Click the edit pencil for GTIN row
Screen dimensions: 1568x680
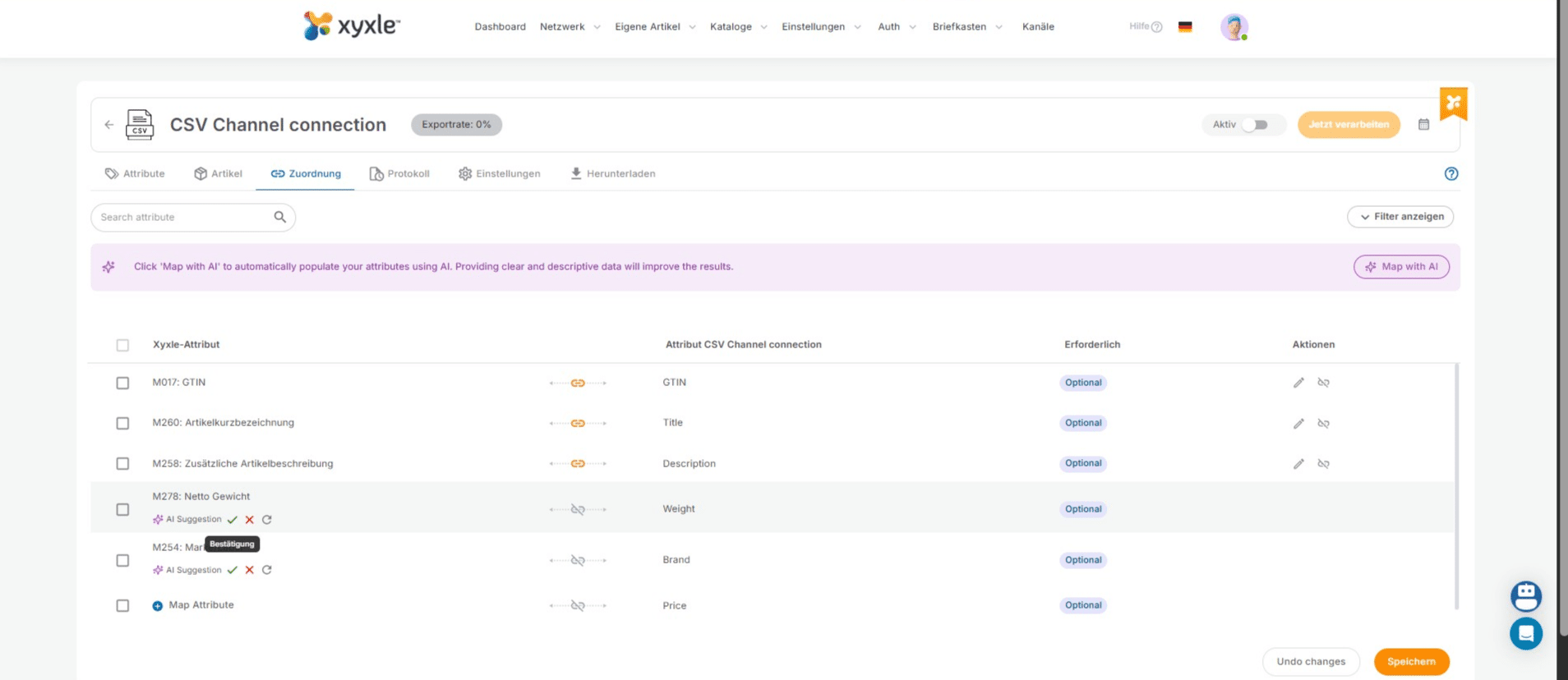[x=1298, y=383]
